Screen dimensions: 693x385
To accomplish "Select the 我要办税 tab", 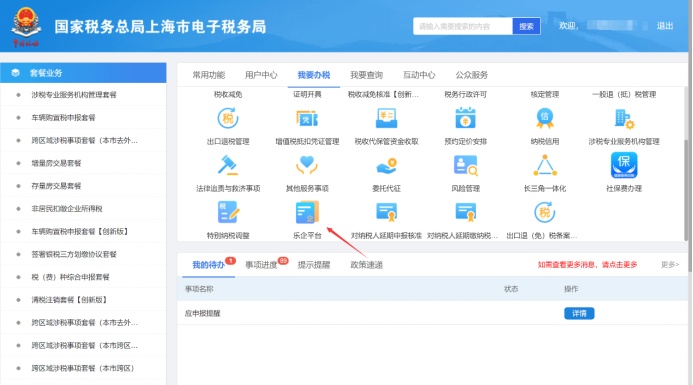I will tap(314, 75).
